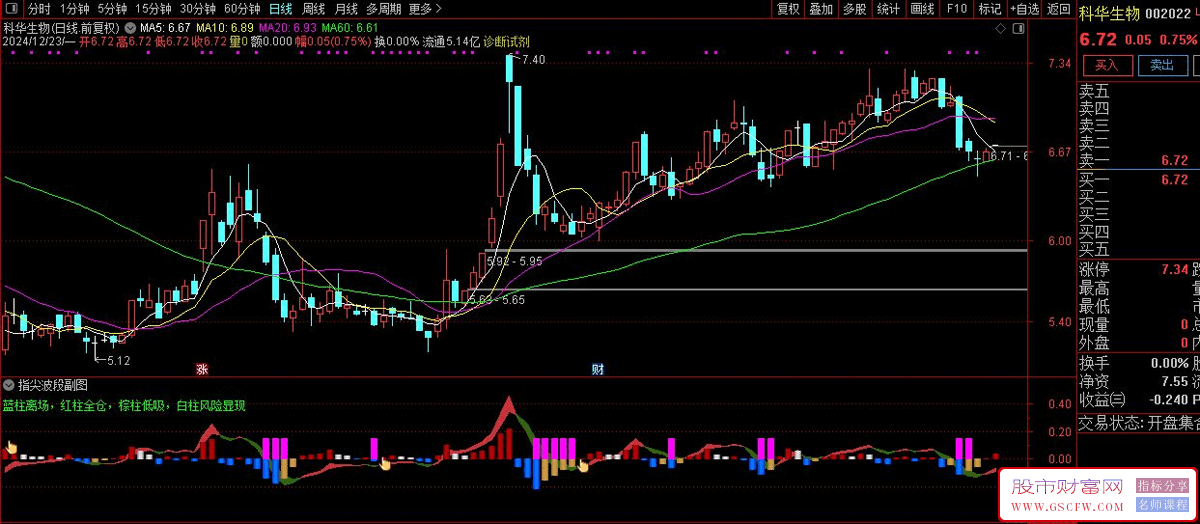The image size is (1200, 524).
Task: Click the 涨停 limit-up row
Action: click(x=1139, y=270)
